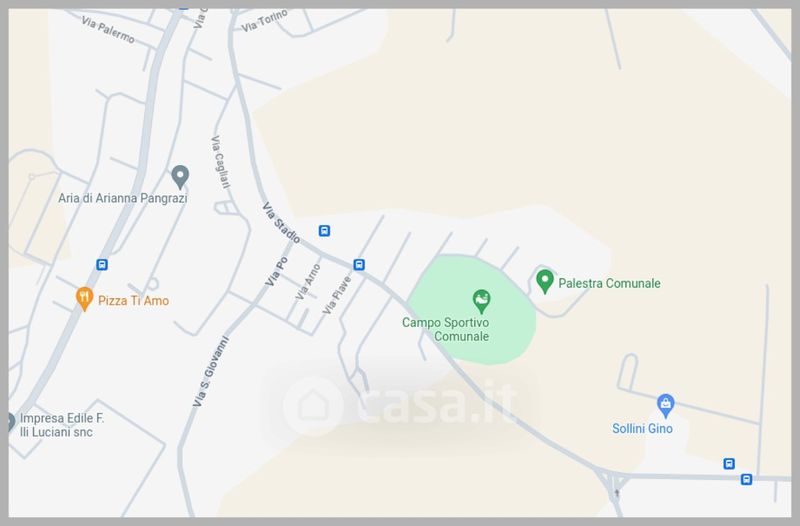Click the Via Cagliari street name
800x526 pixels.
(x=220, y=162)
